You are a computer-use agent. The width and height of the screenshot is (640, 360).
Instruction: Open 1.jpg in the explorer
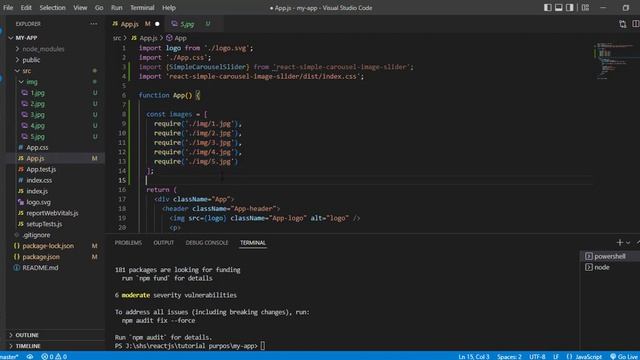(x=38, y=93)
